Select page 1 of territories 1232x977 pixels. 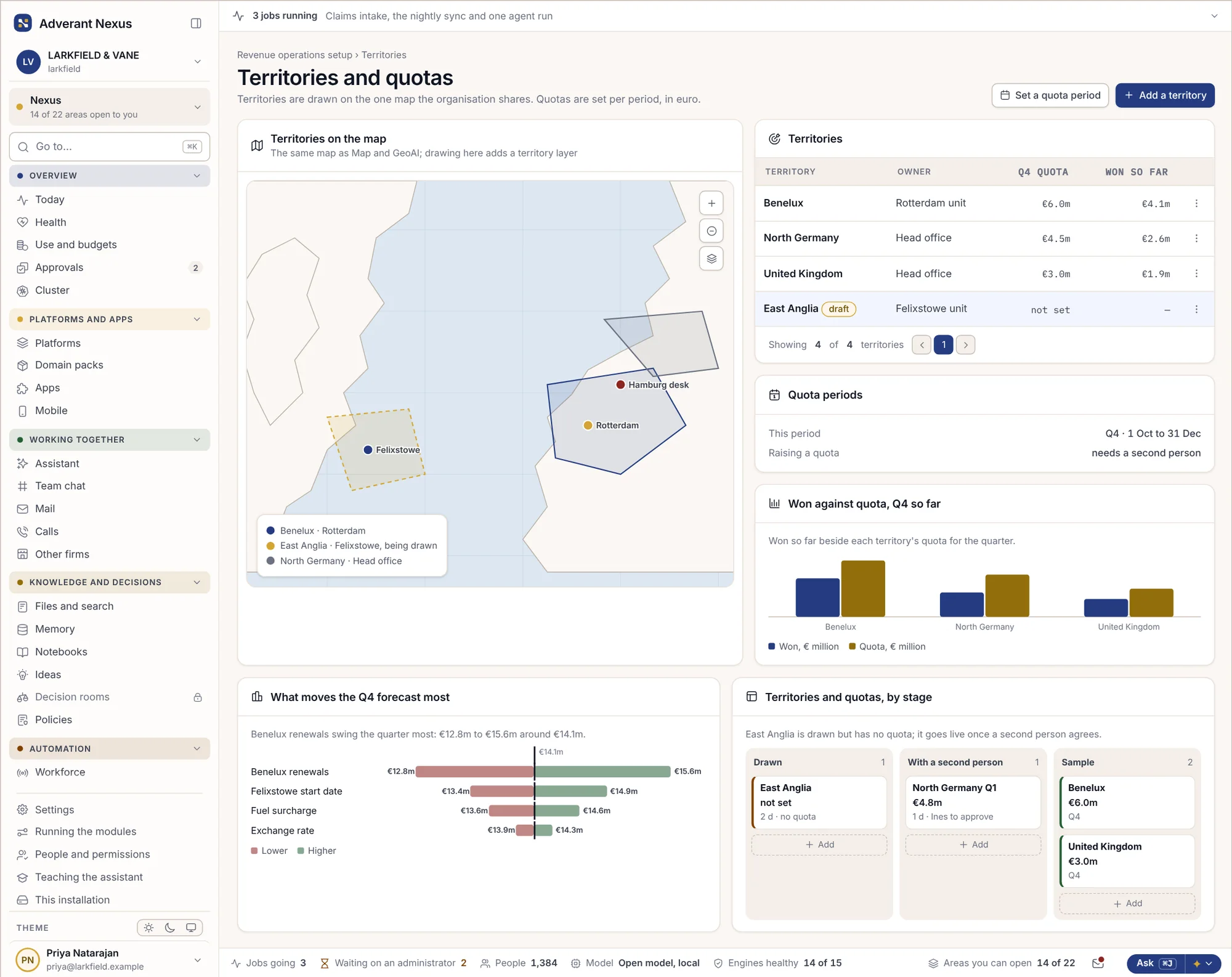pyautogui.click(x=943, y=345)
